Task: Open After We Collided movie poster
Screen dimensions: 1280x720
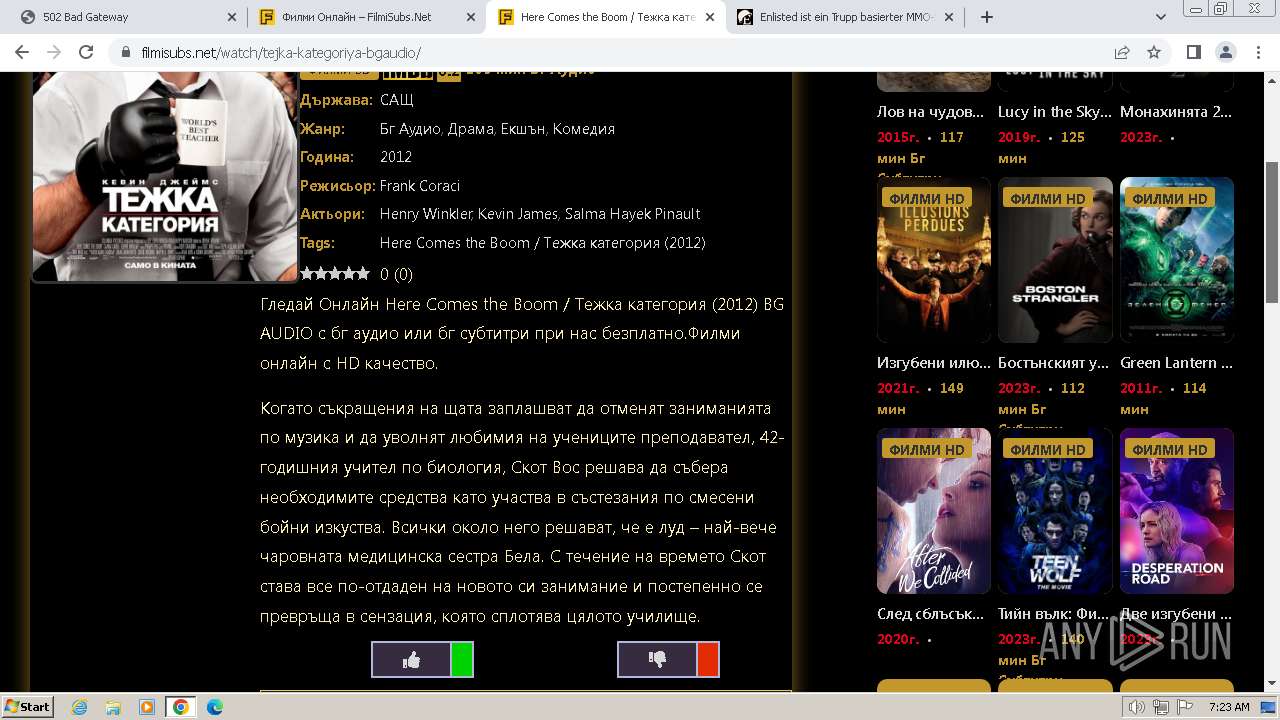Action: (934, 511)
